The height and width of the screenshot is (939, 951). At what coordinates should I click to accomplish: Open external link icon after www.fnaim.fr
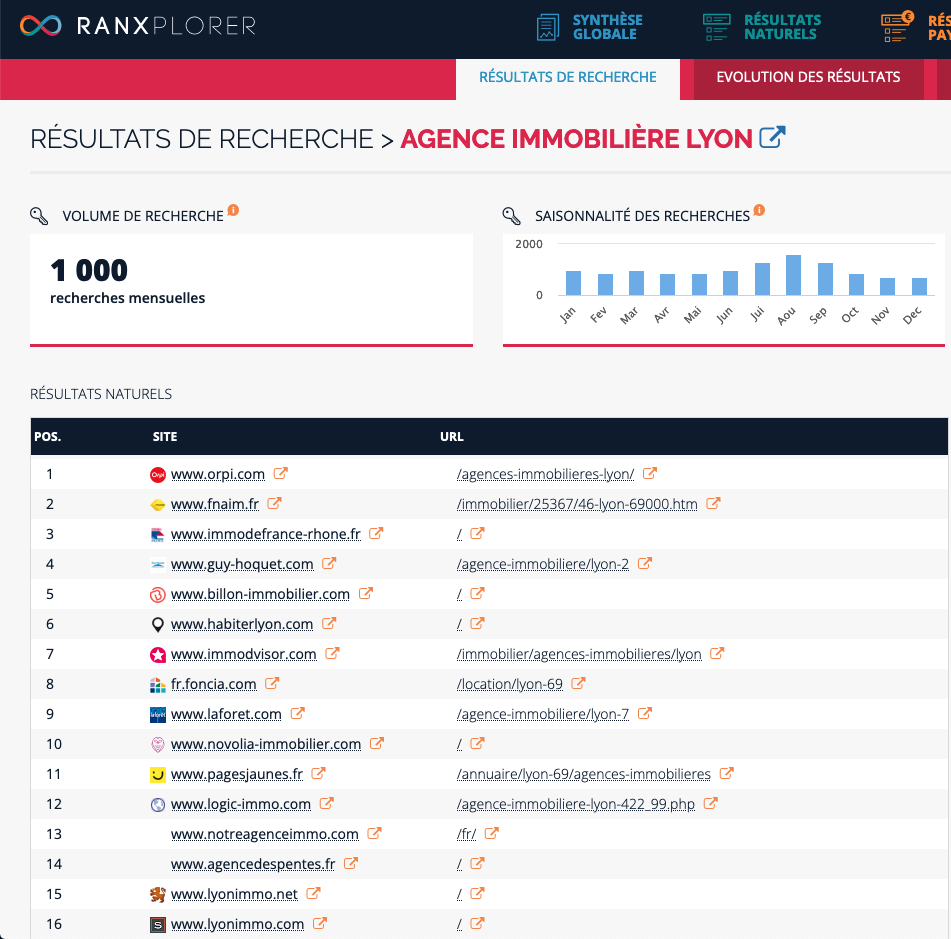pyautogui.click(x=275, y=504)
